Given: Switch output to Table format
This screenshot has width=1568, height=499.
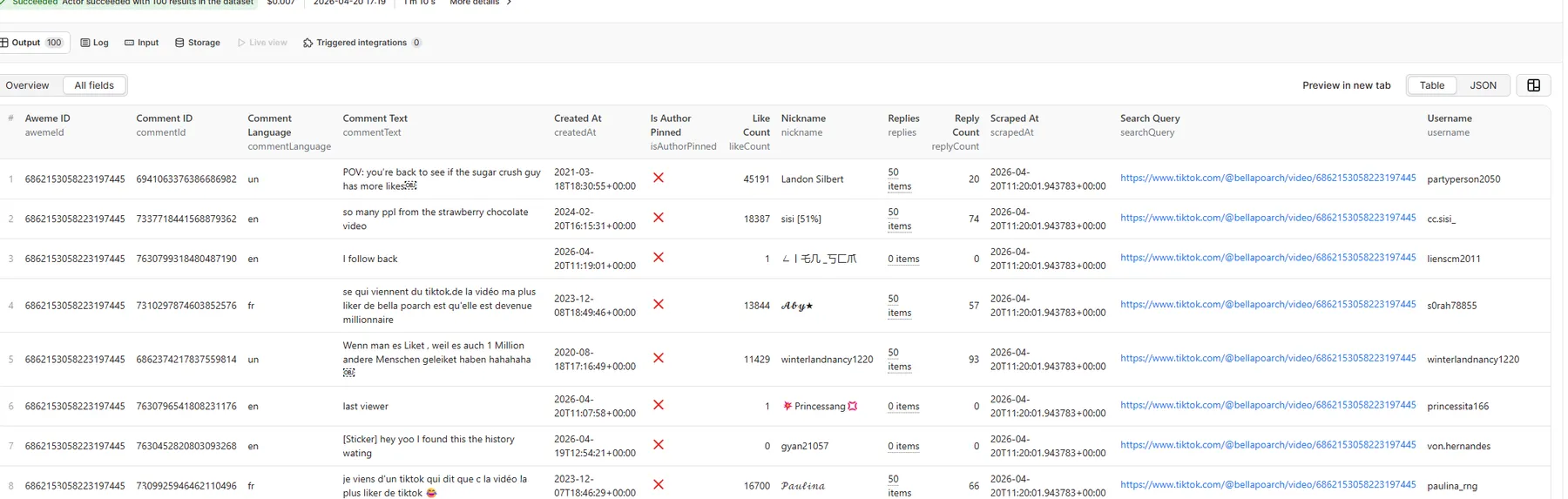Looking at the screenshot, I should (x=1431, y=85).
